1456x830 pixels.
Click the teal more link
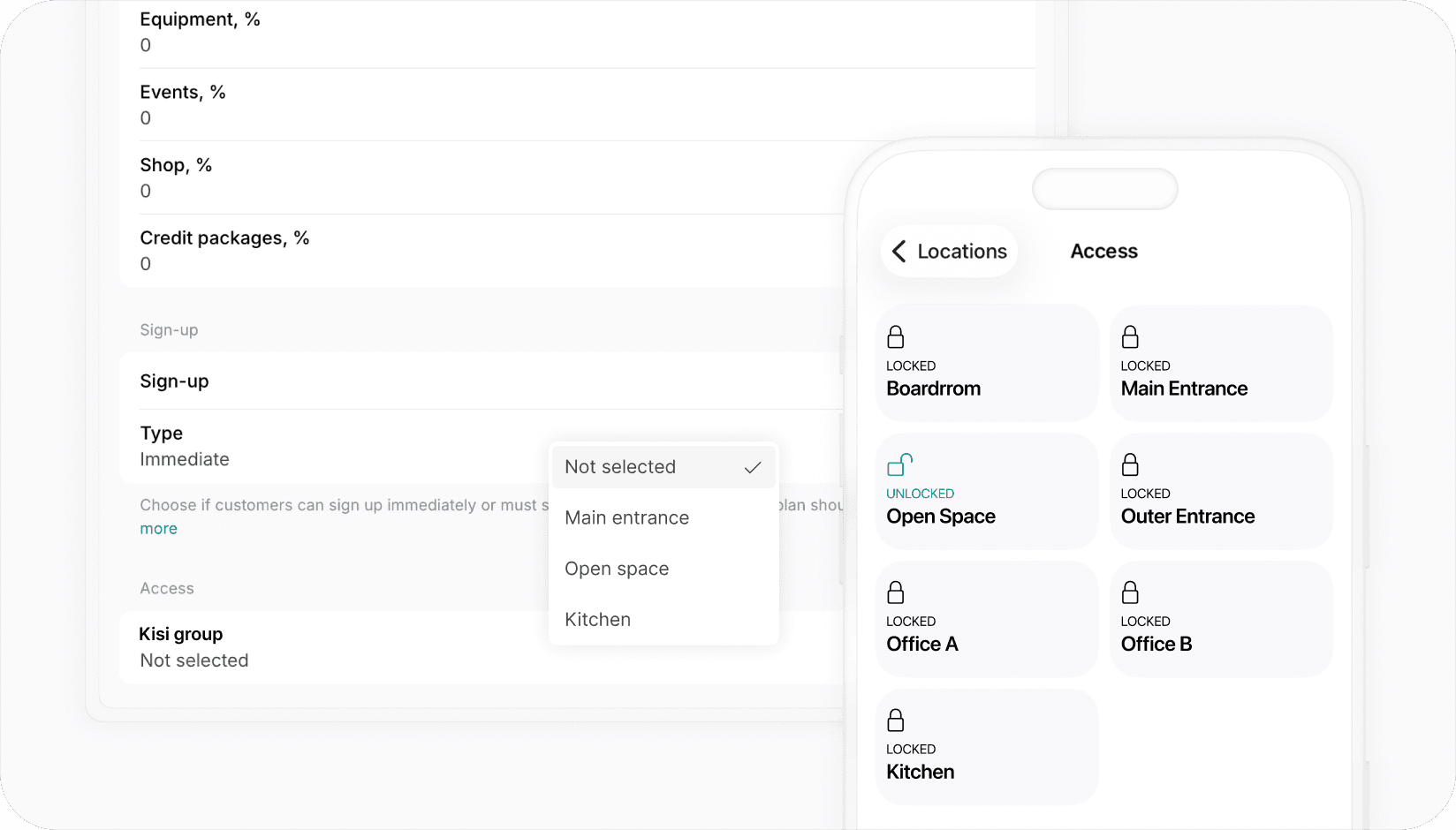click(x=158, y=528)
